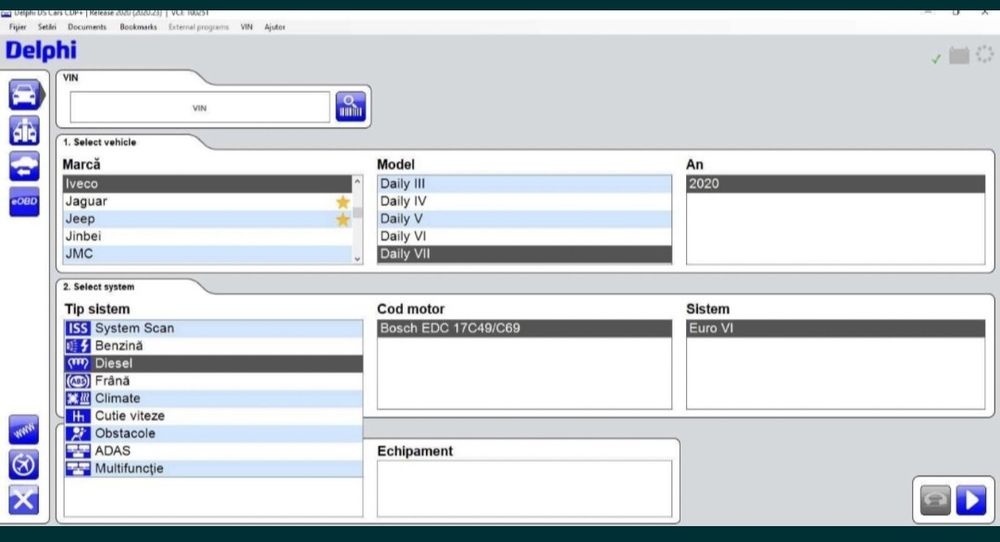Select System Scan ISS system type

[213, 328]
